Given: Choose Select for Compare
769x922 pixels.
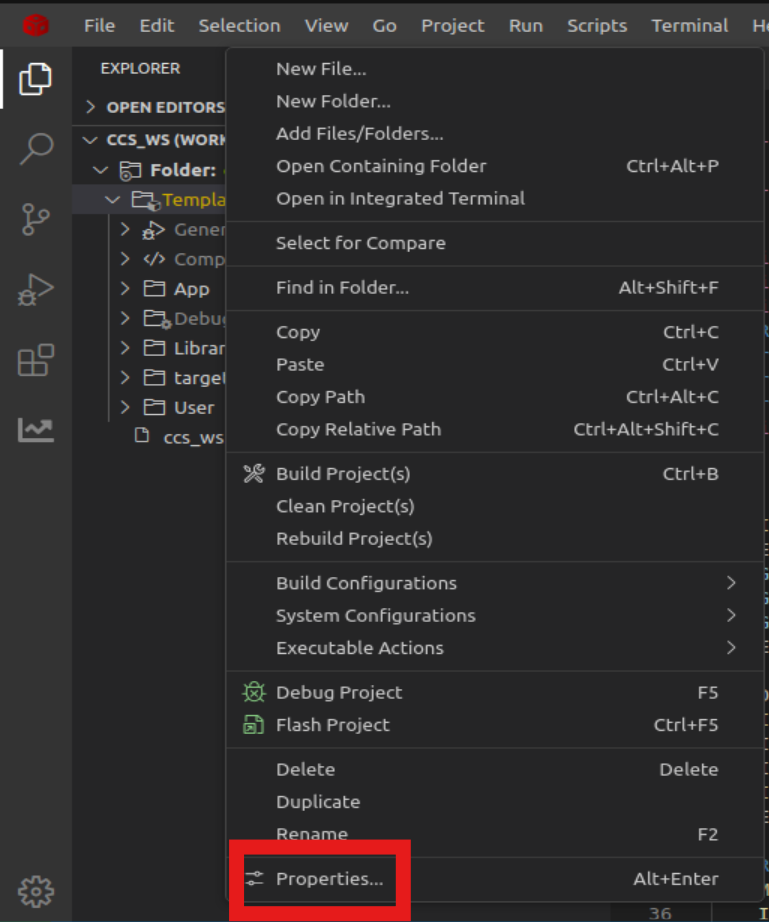Looking at the screenshot, I should pyautogui.click(x=495, y=243).
